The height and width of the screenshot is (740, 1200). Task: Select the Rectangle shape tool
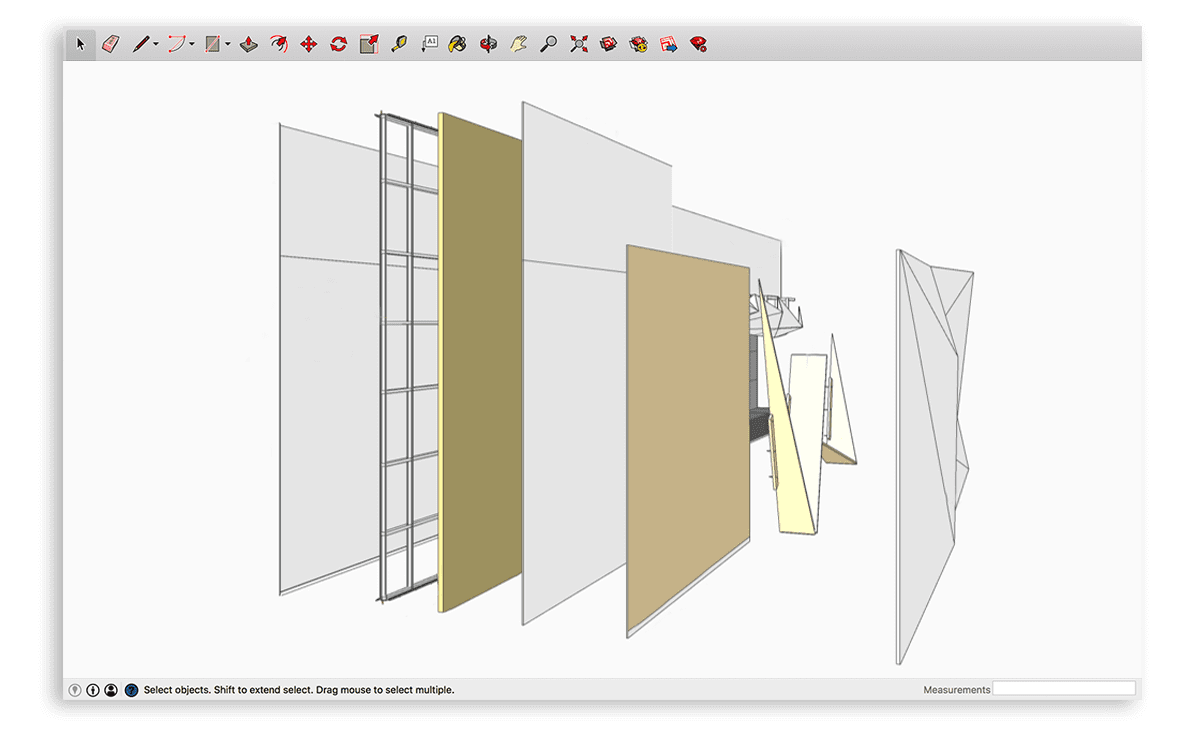click(214, 45)
